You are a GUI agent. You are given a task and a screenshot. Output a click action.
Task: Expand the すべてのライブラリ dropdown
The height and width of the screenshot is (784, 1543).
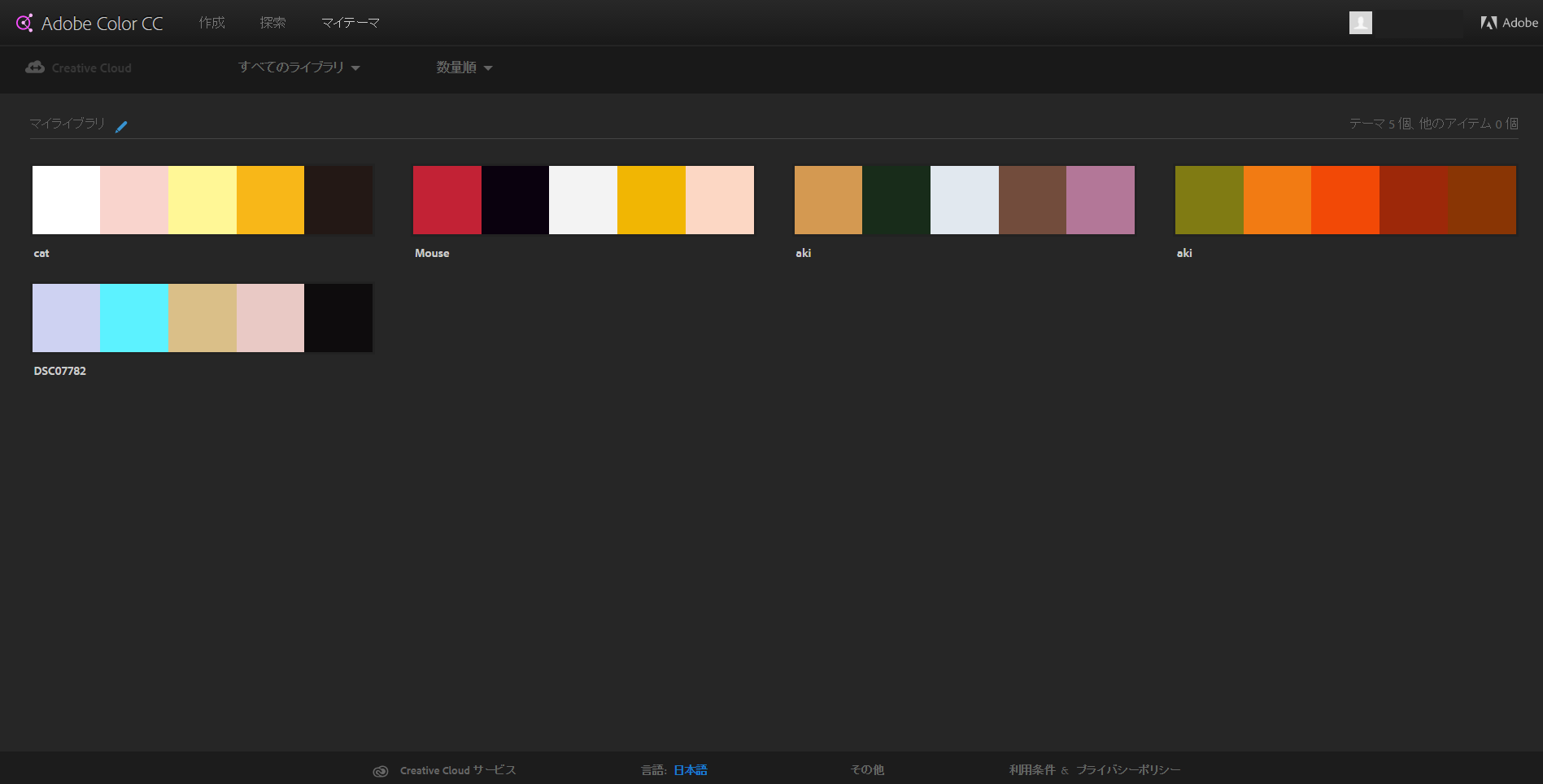coord(299,68)
